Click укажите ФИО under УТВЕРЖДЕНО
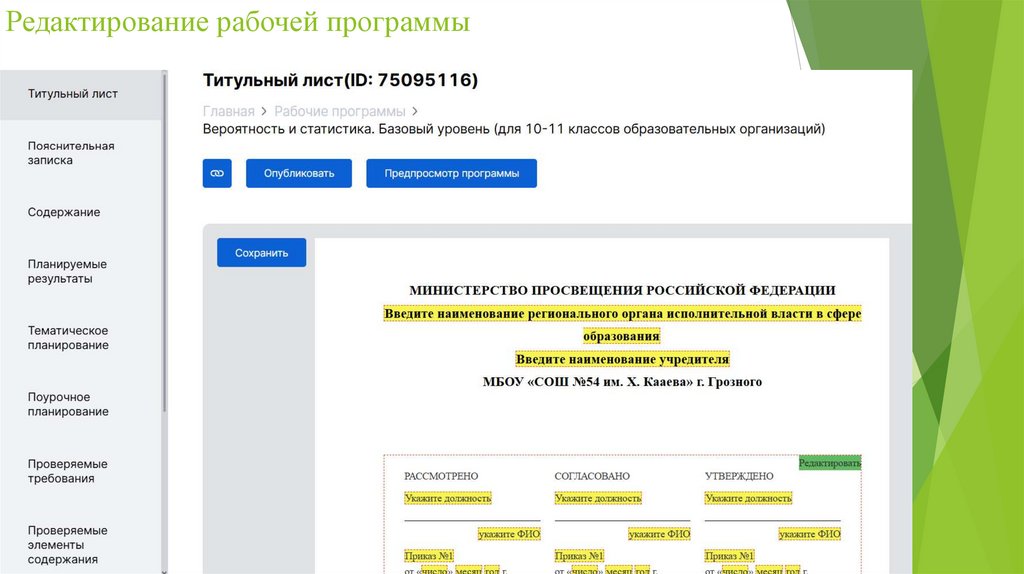 tap(809, 534)
